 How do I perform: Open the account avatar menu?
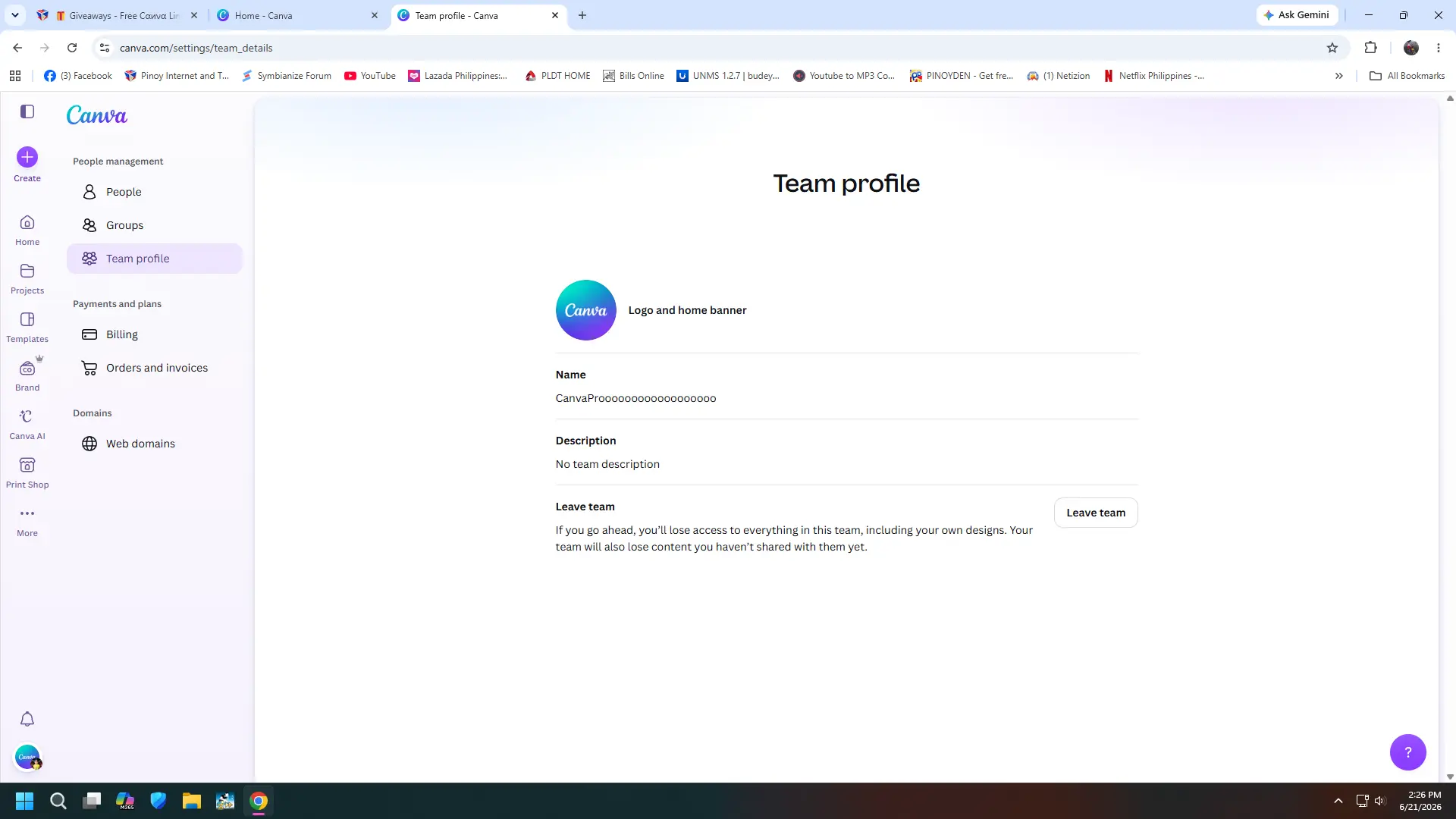[x=27, y=757]
